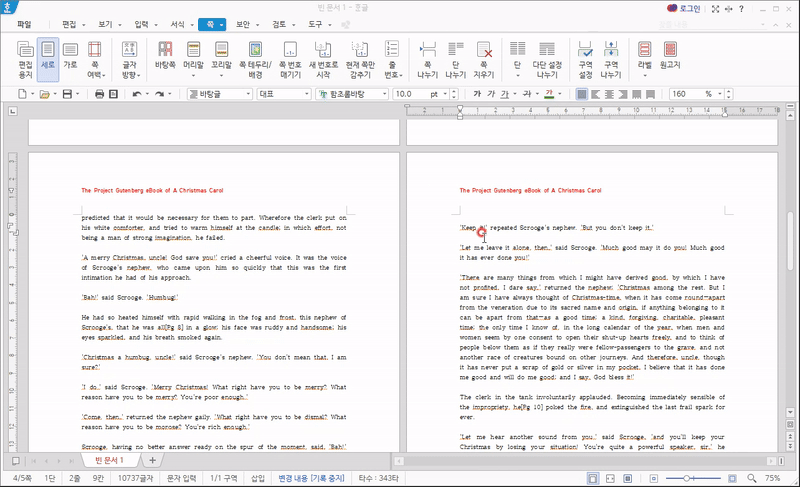Open the help question mark

741,9
